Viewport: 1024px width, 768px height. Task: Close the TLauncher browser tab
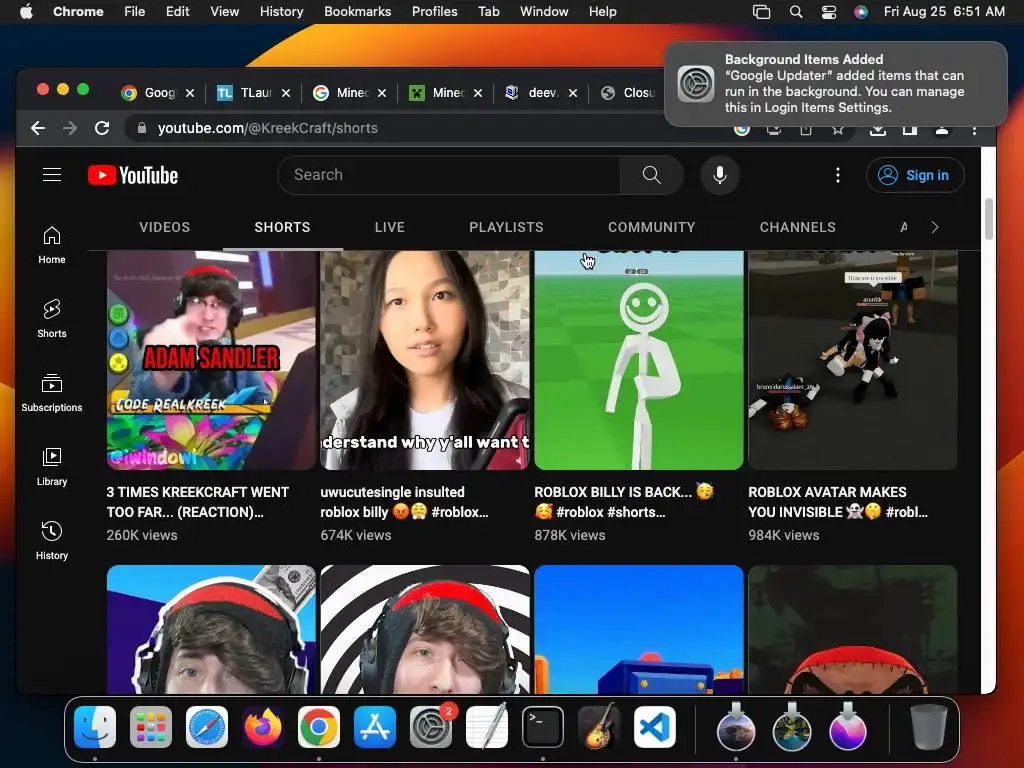(286, 93)
